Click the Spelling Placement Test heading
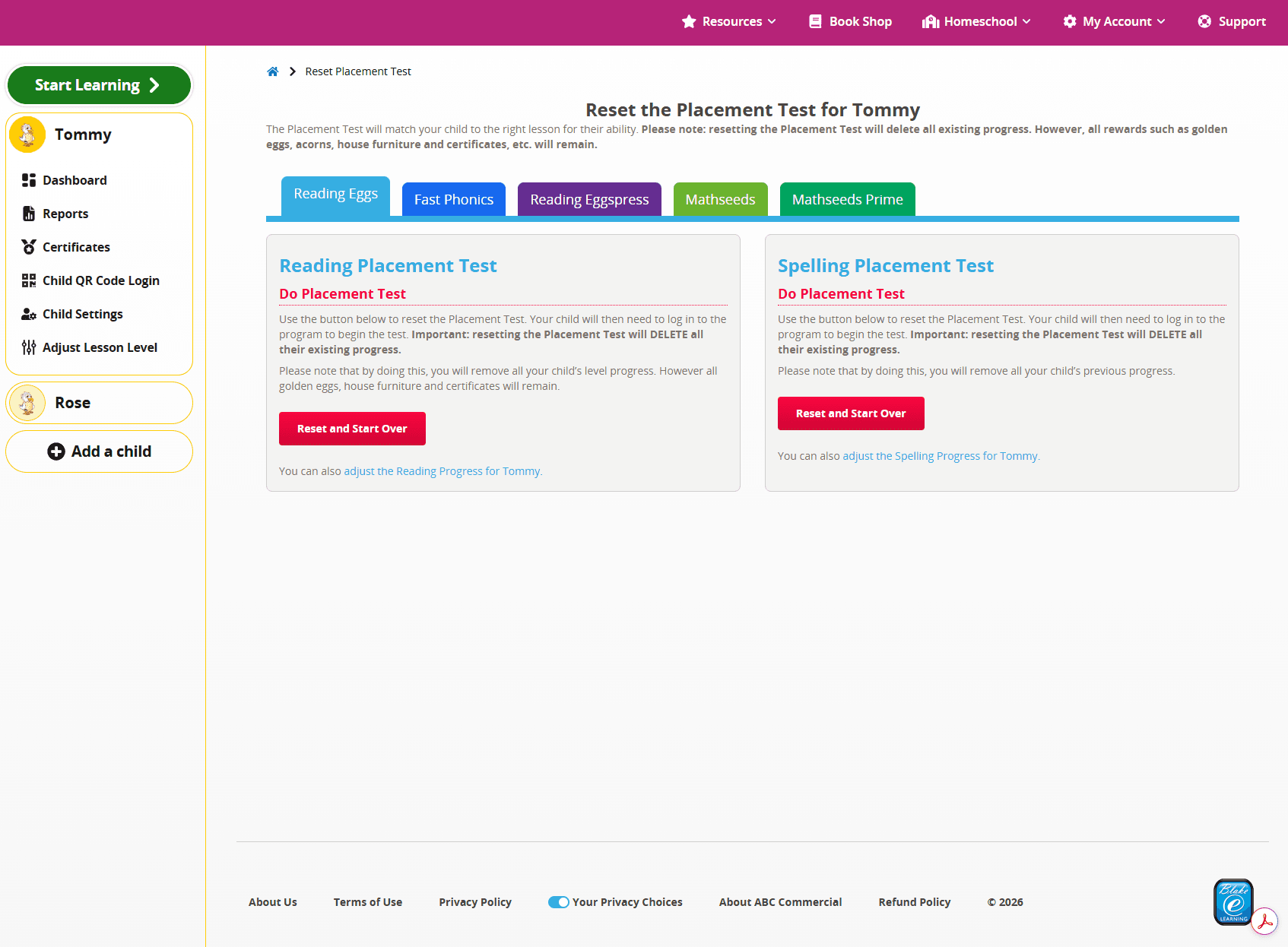 point(886,265)
